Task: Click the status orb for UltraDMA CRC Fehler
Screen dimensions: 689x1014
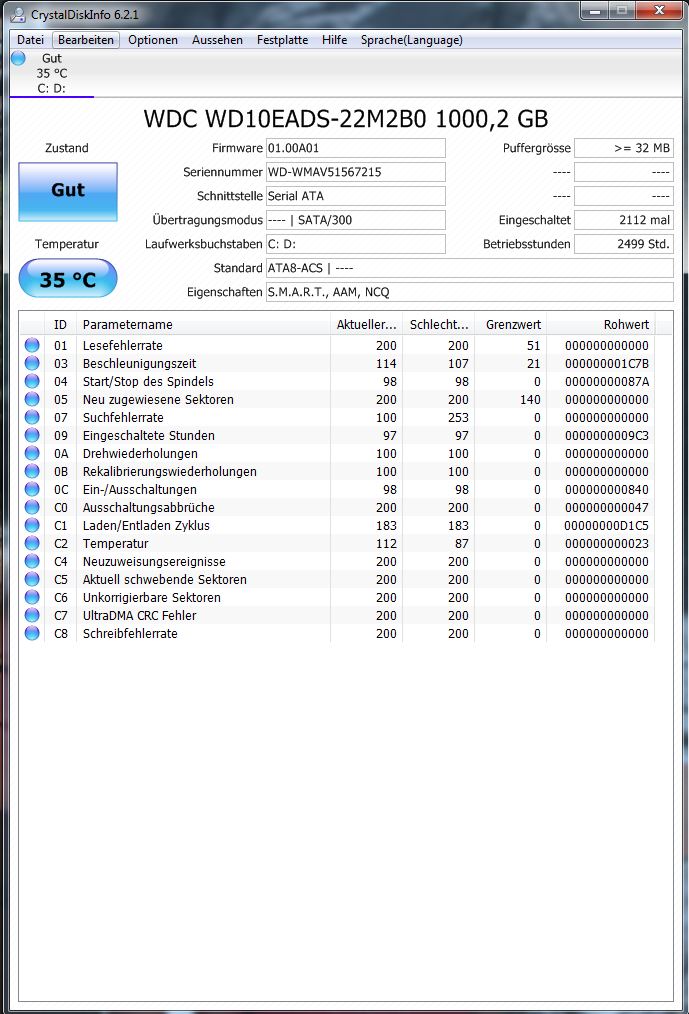Action: (32, 615)
